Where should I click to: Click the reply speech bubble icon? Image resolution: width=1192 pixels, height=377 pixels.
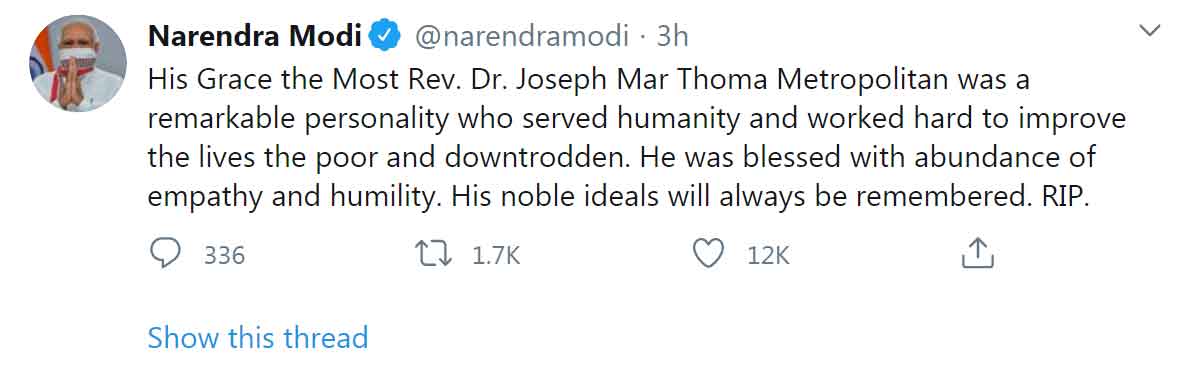[x=166, y=255]
